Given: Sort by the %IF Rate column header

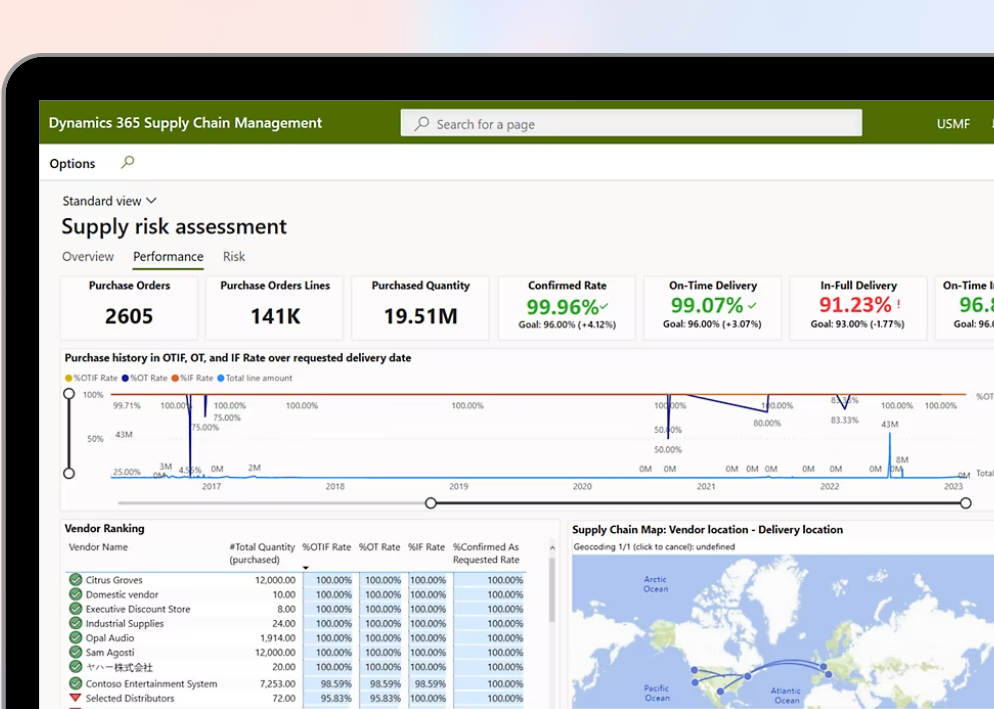Looking at the screenshot, I should click(426, 547).
